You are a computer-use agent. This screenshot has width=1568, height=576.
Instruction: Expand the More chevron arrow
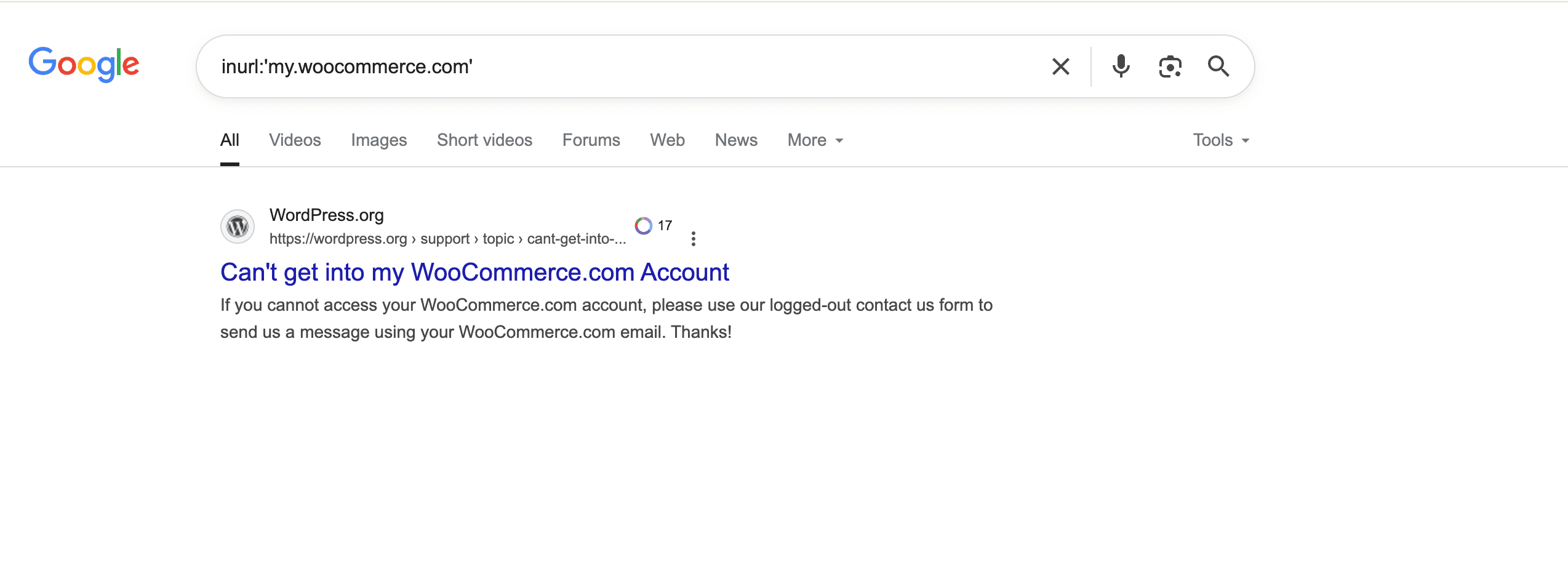click(839, 141)
